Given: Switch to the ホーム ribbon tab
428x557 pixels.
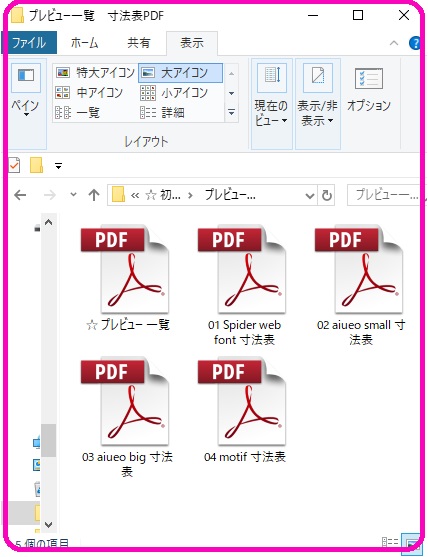Looking at the screenshot, I should pos(84,43).
